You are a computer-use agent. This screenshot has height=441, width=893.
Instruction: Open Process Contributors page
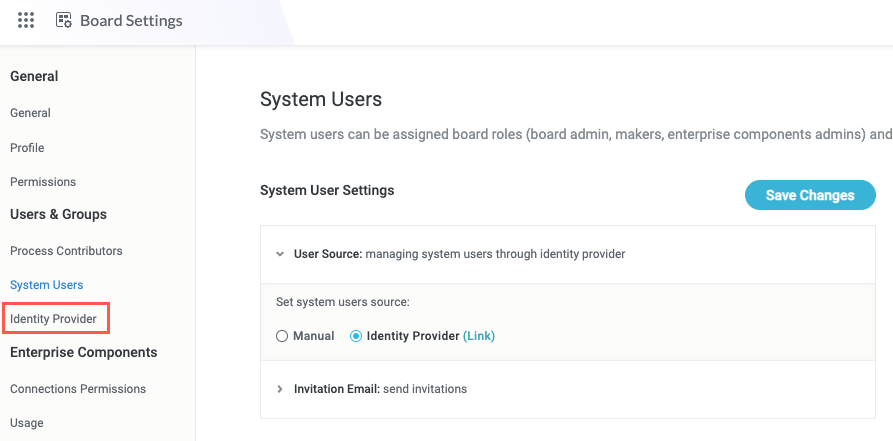(x=66, y=251)
